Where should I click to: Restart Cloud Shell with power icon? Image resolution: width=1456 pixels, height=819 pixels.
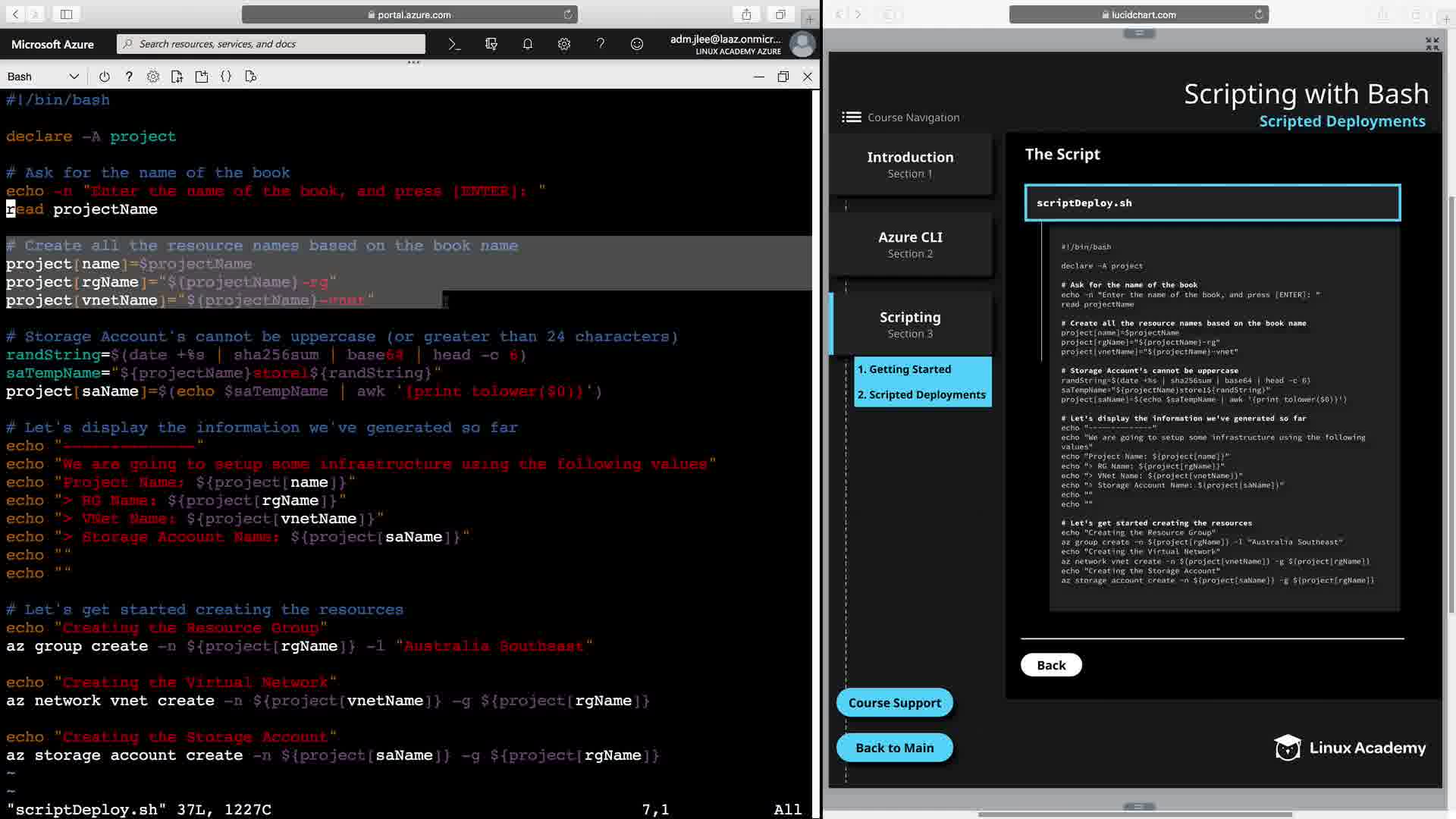pyautogui.click(x=105, y=77)
